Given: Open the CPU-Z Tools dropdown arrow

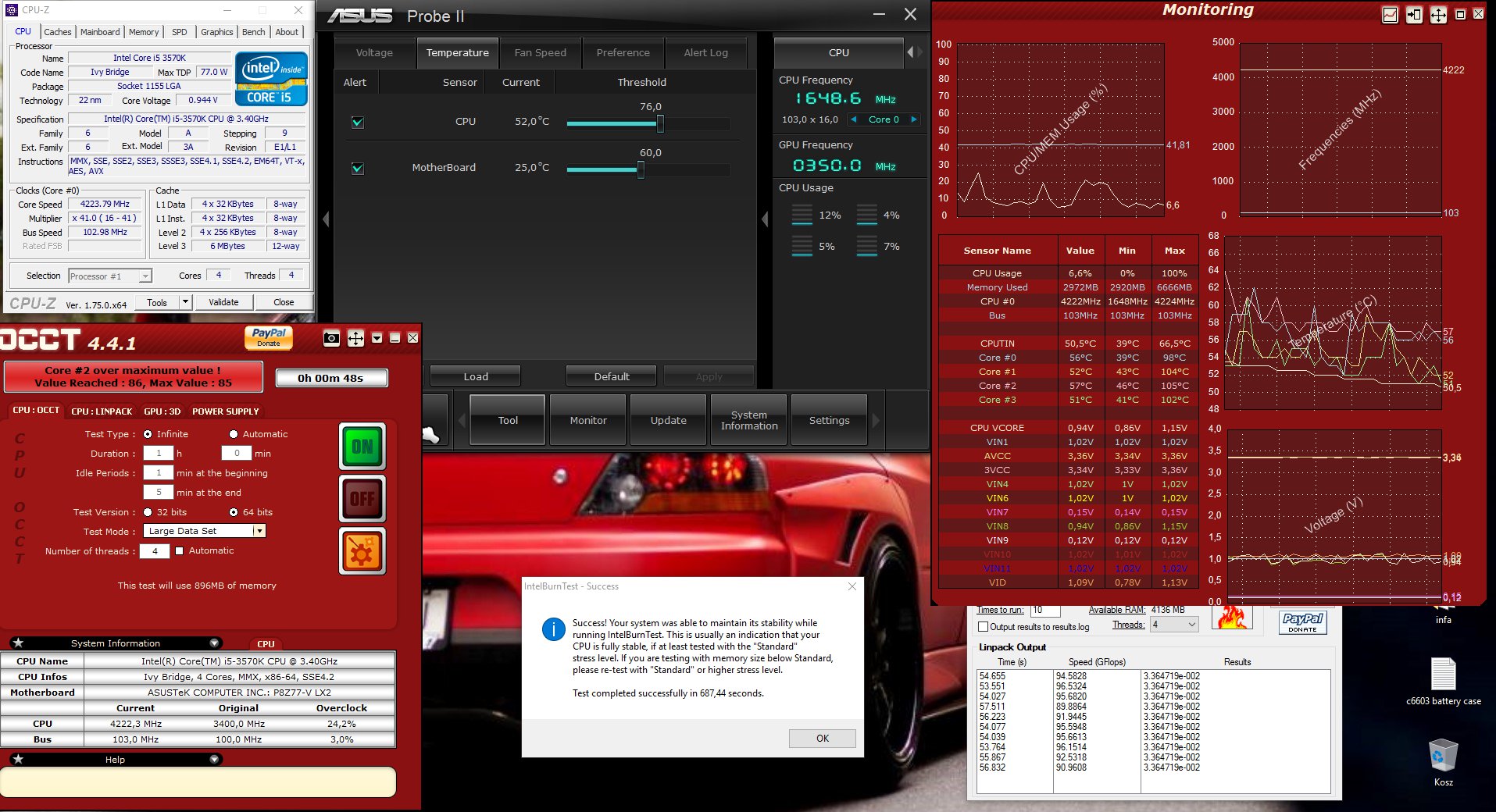Looking at the screenshot, I should click(x=185, y=302).
